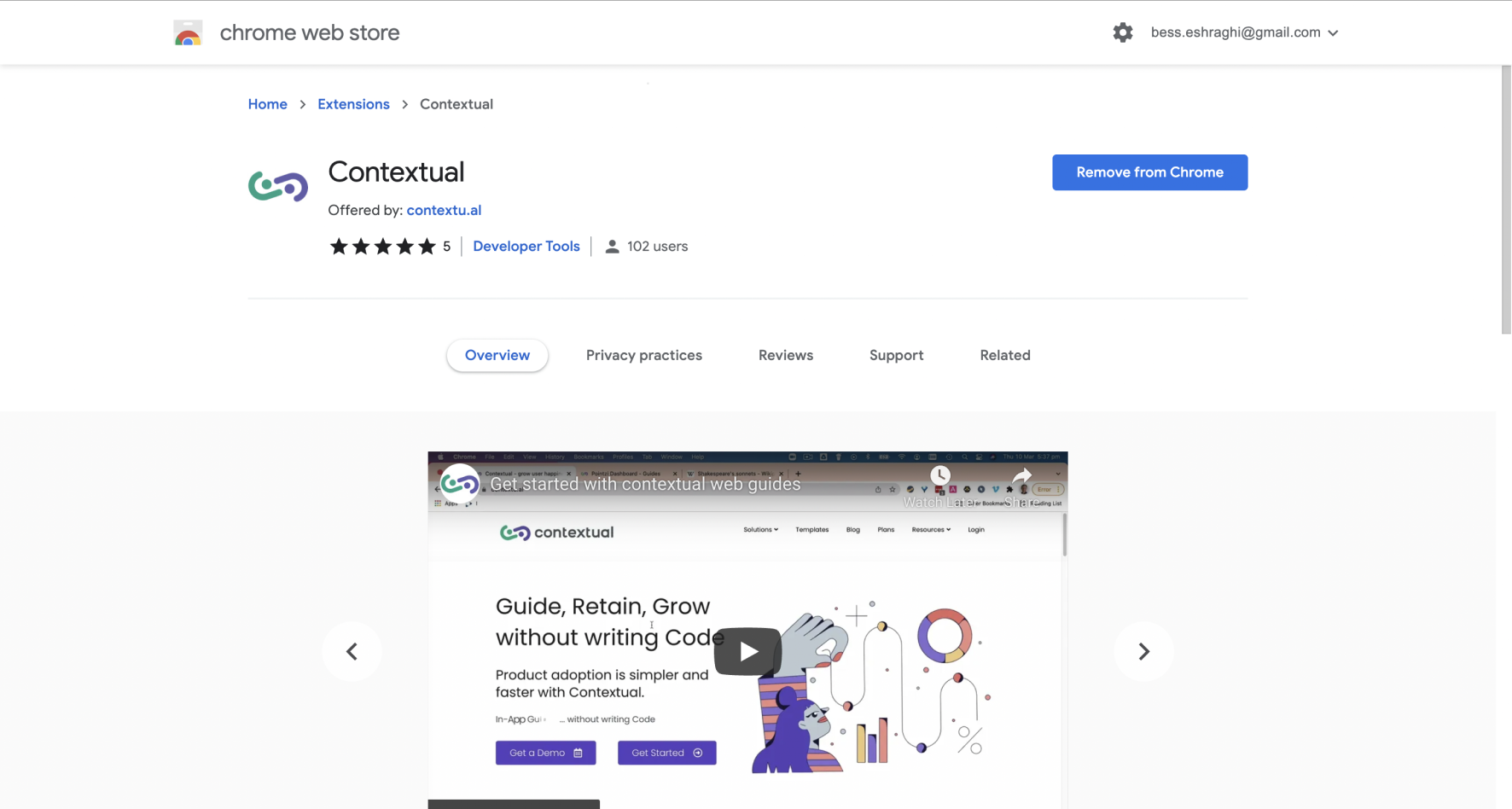Viewport: 1512px width, 809px height.
Task: Visit the contextu.al developer link
Action: [444, 210]
